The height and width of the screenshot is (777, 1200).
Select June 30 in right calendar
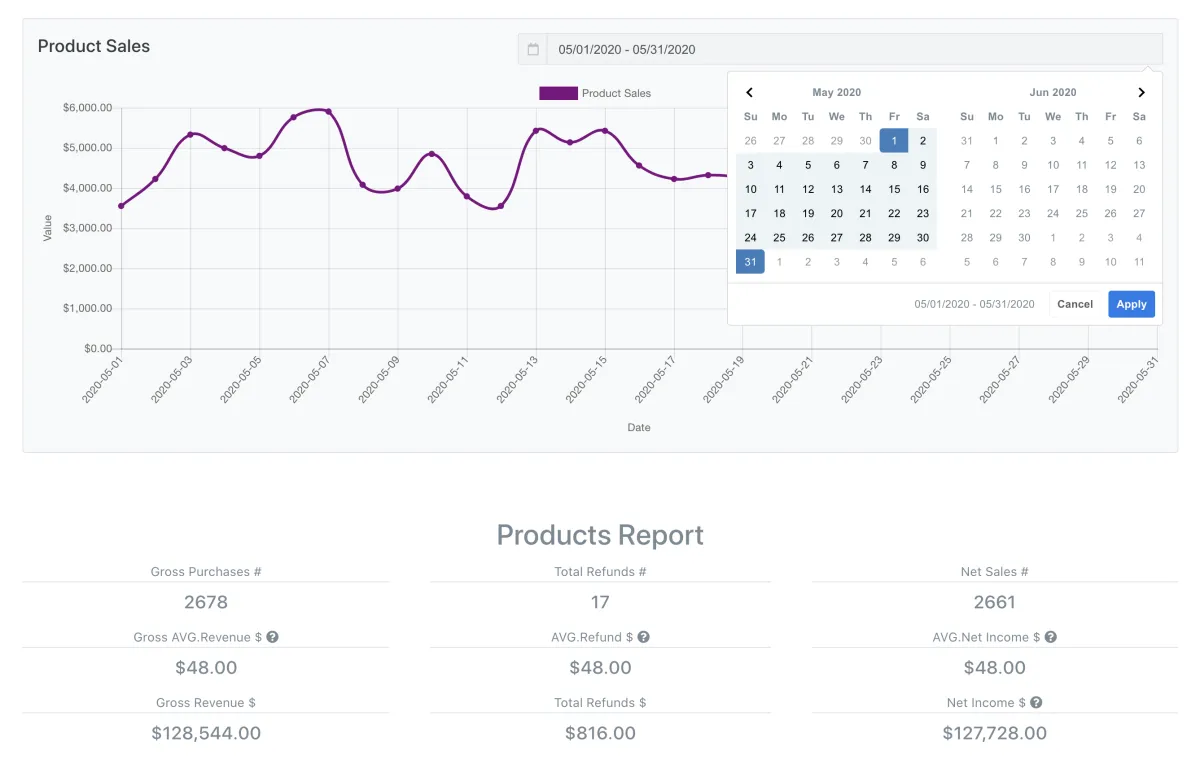point(1024,238)
